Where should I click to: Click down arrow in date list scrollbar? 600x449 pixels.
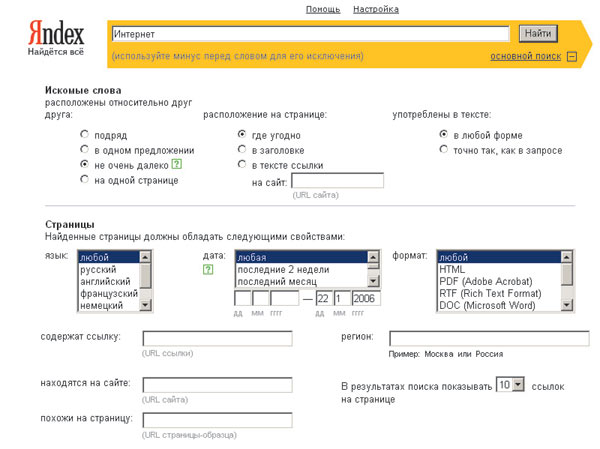[373, 283]
